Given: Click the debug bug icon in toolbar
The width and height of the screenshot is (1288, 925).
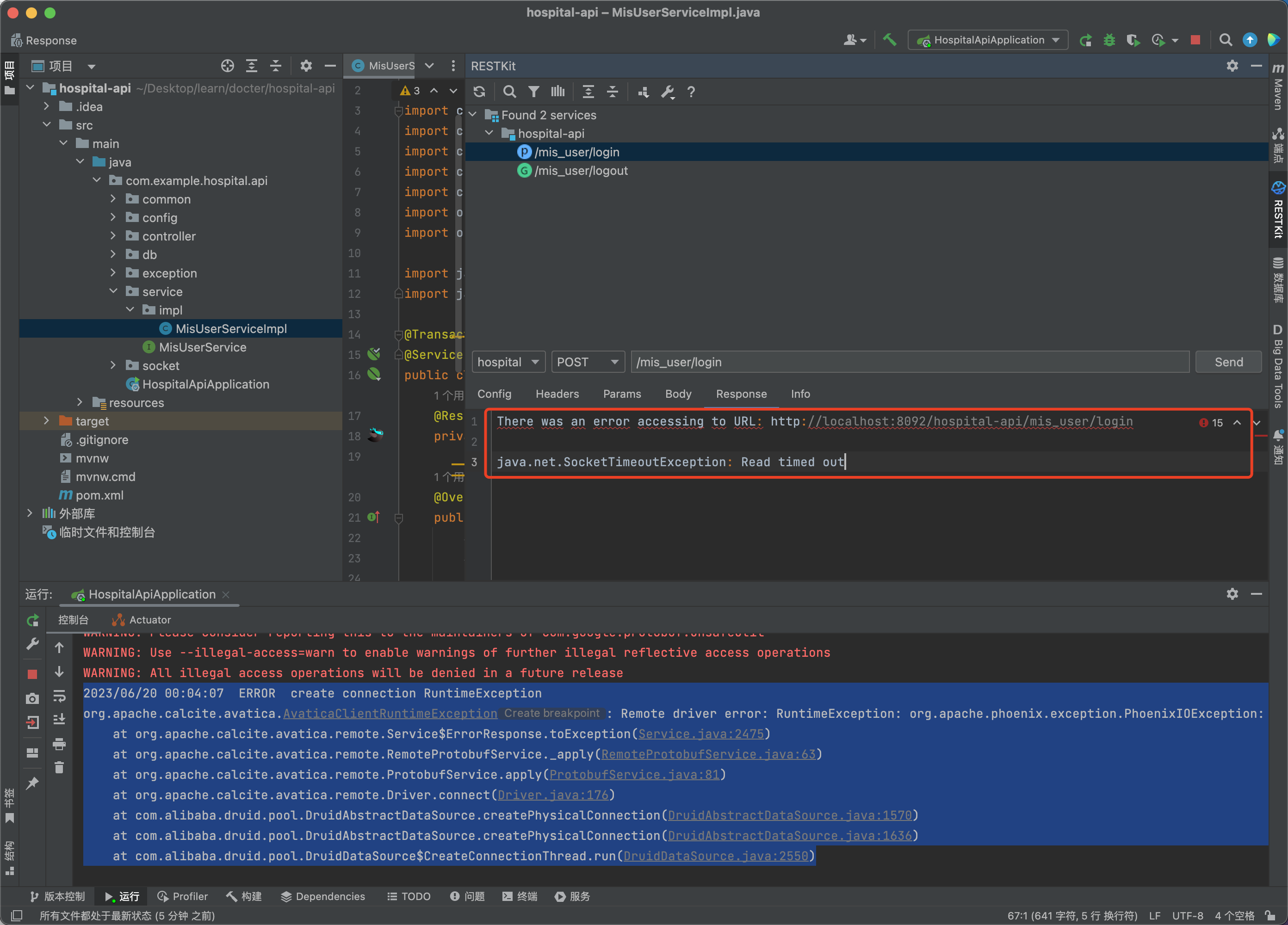Looking at the screenshot, I should pyautogui.click(x=1108, y=40).
